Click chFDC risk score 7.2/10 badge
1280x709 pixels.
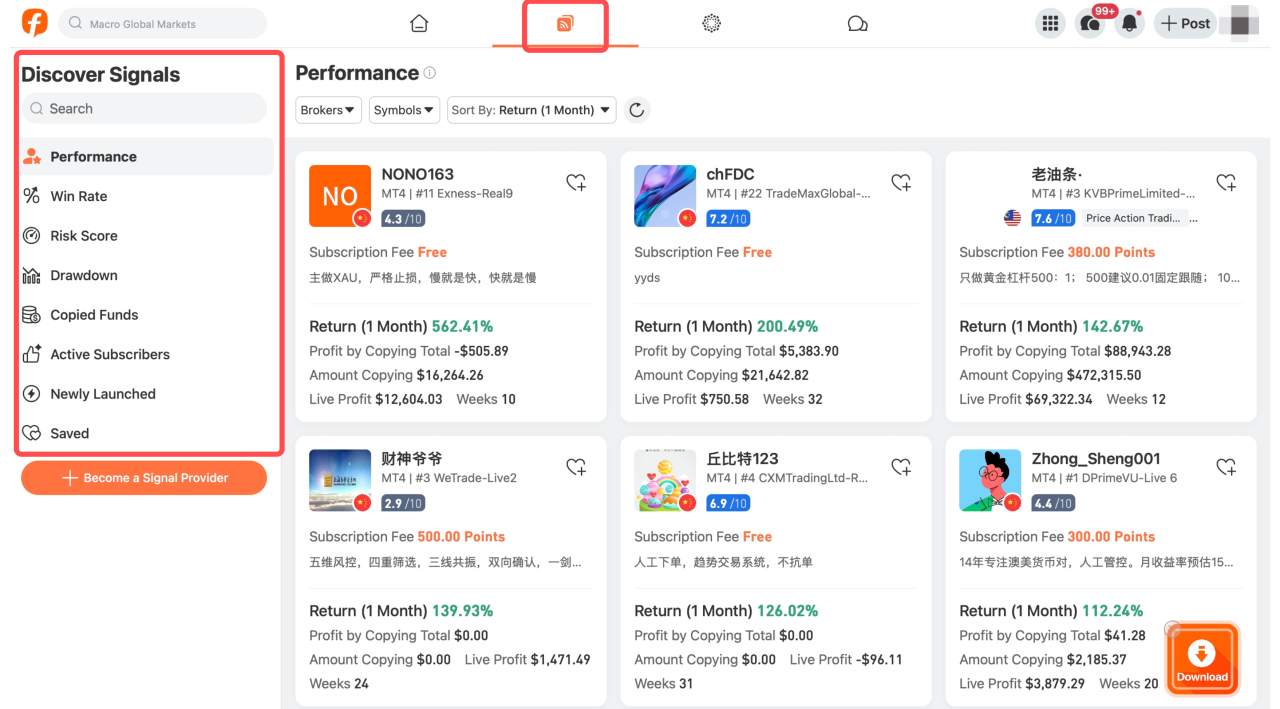click(728, 219)
